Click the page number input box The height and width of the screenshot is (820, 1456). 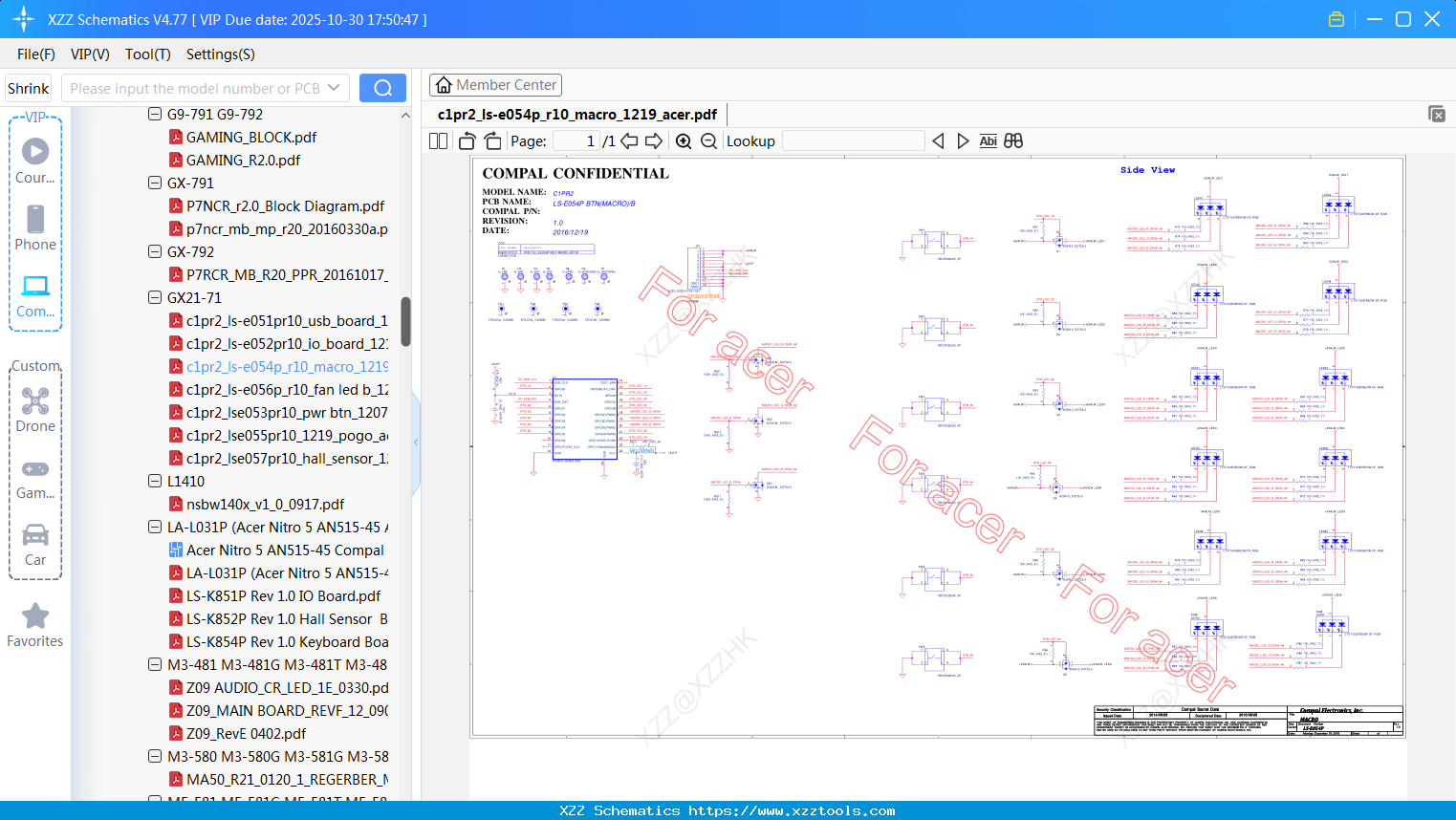click(576, 140)
